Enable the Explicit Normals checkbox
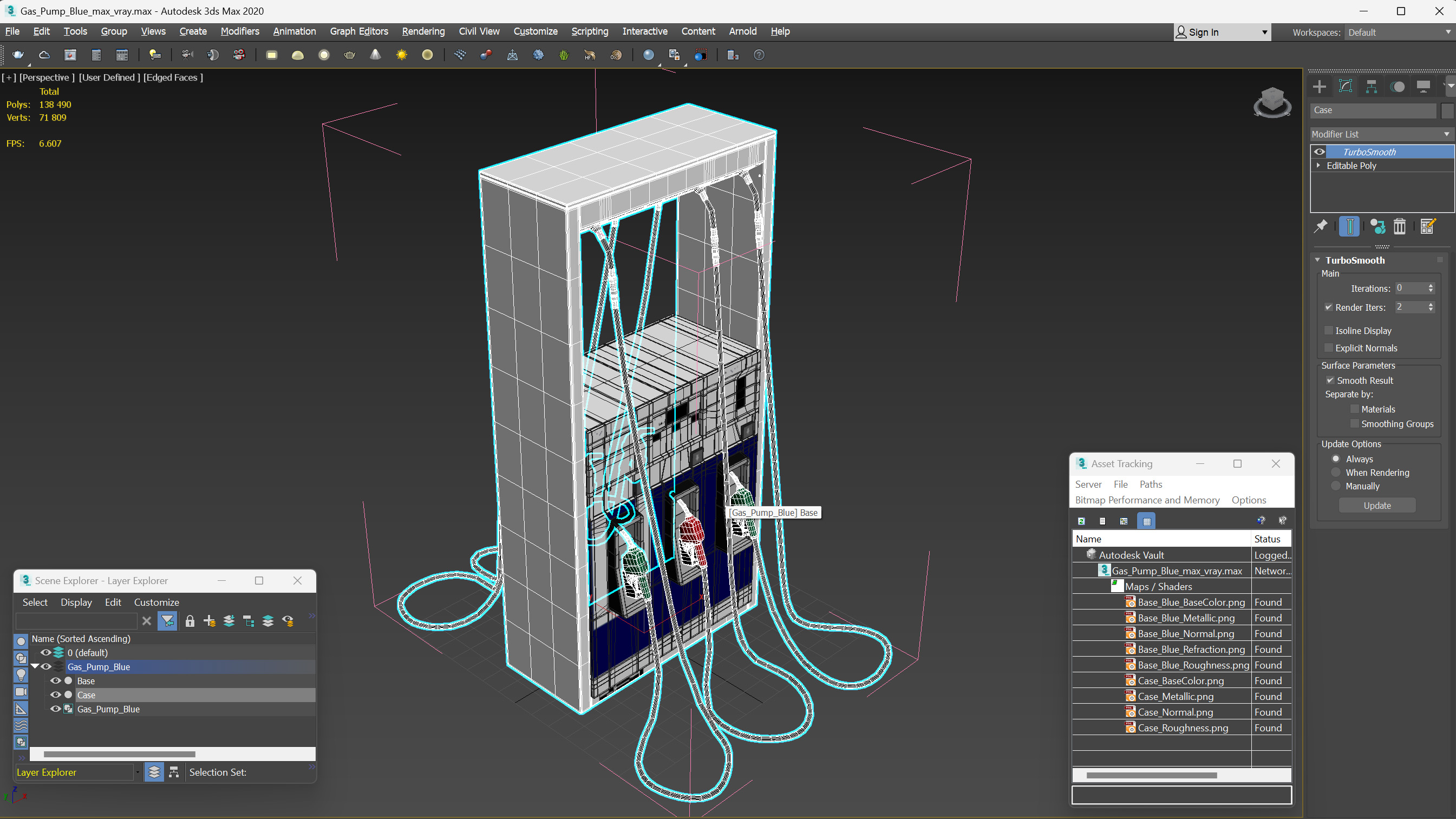Viewport: 1456px width, 819px height. (x=1329, y=348)
